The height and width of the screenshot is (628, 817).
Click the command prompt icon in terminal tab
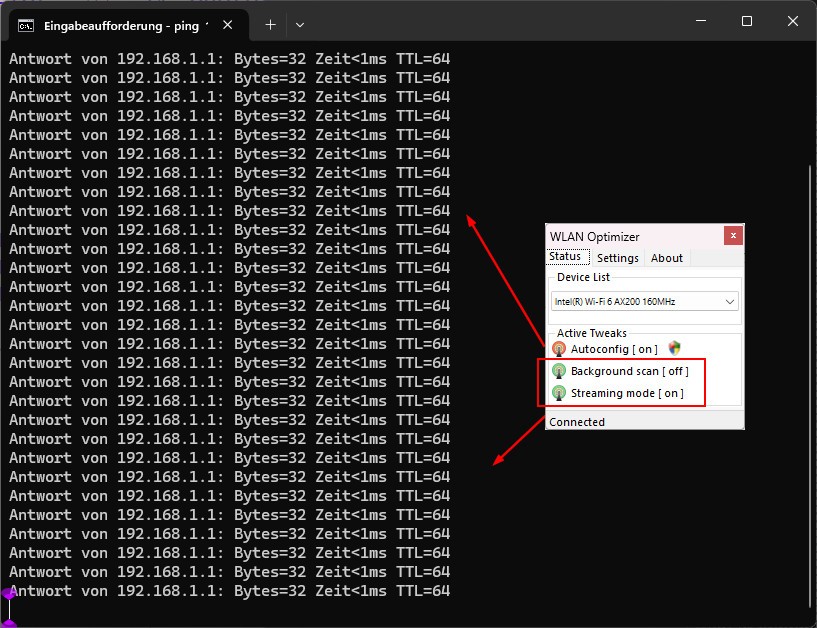tap(28, 24)
